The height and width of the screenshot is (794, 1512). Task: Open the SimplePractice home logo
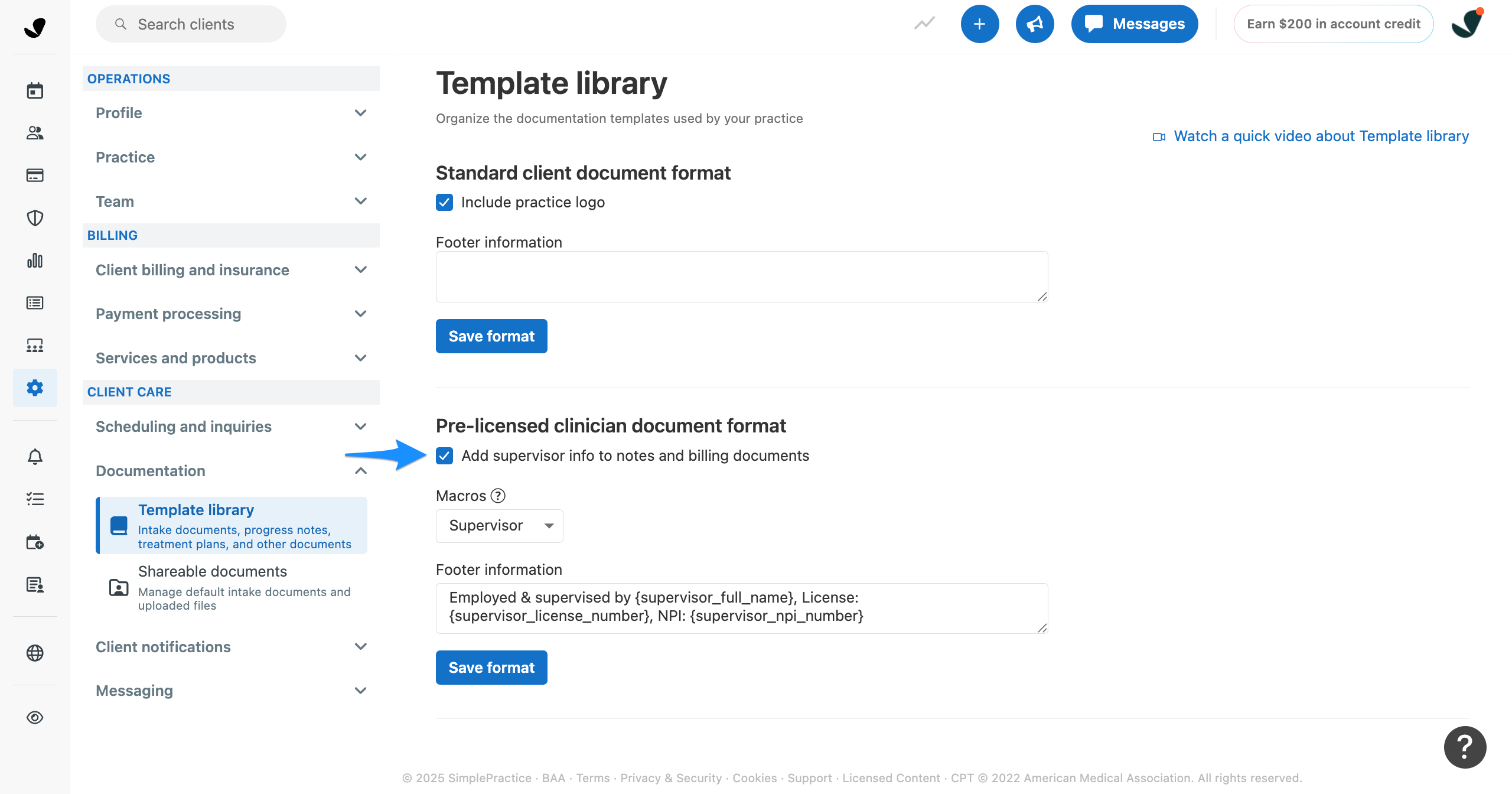35,27
